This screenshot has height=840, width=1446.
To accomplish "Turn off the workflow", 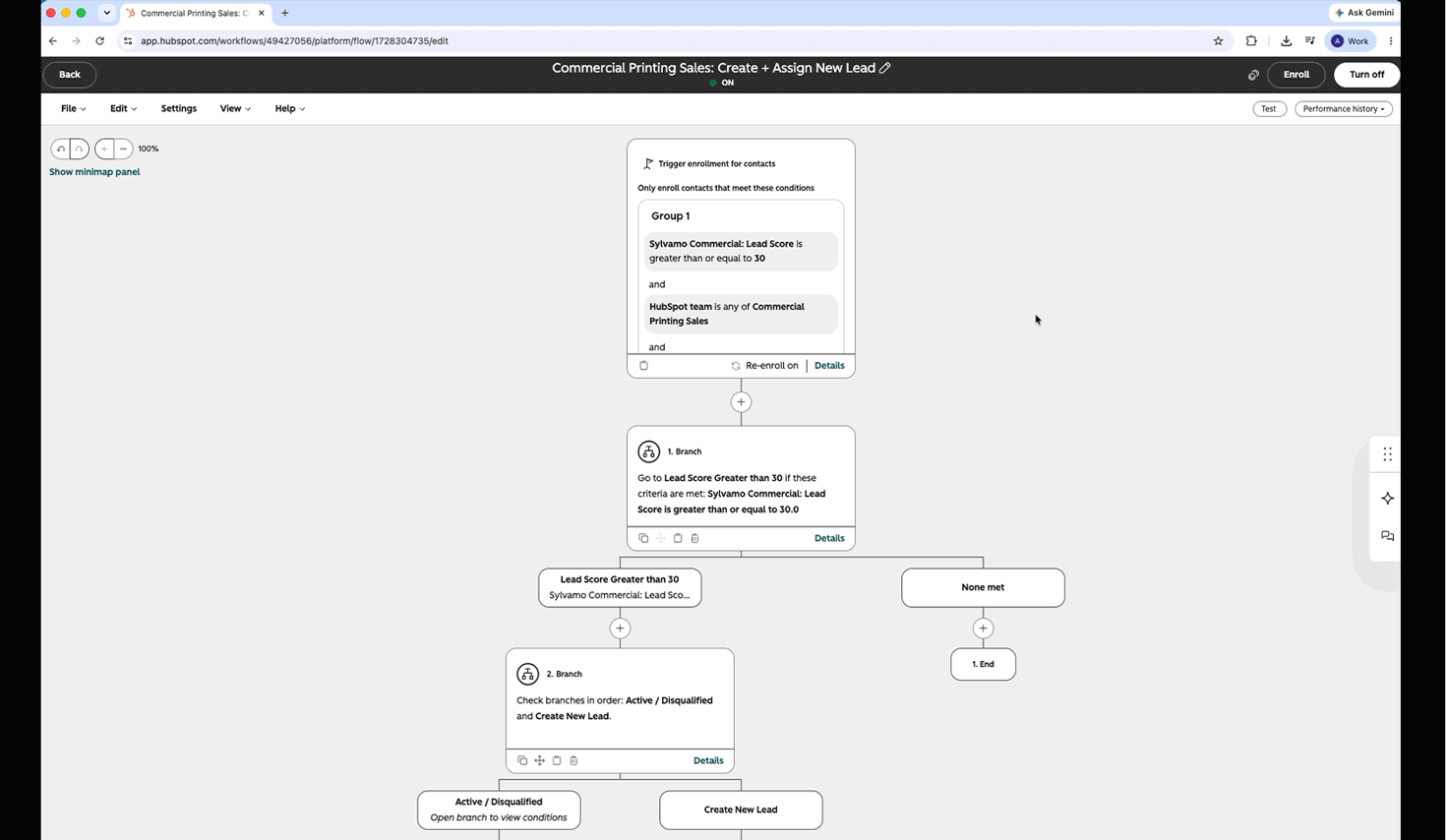I will coord(1366,75).
